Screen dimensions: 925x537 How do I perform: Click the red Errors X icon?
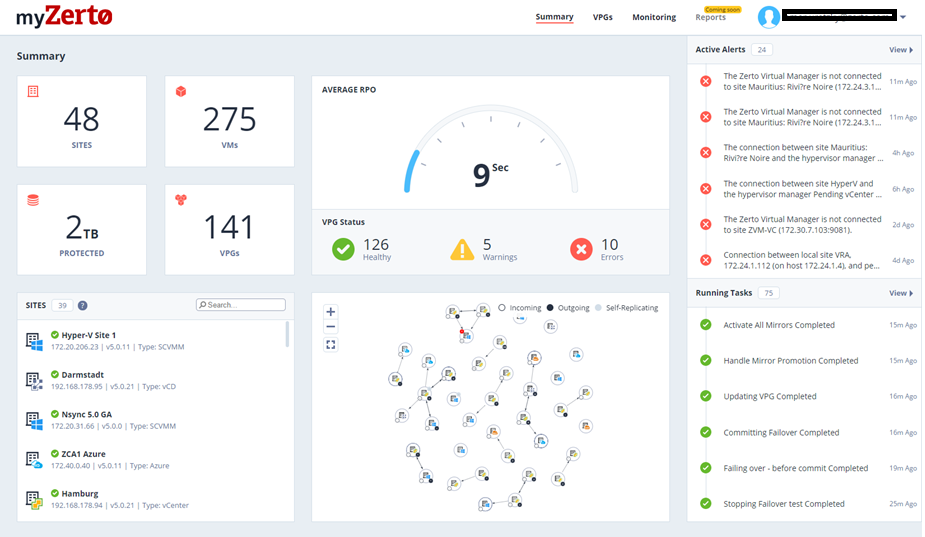click(581, 249)
